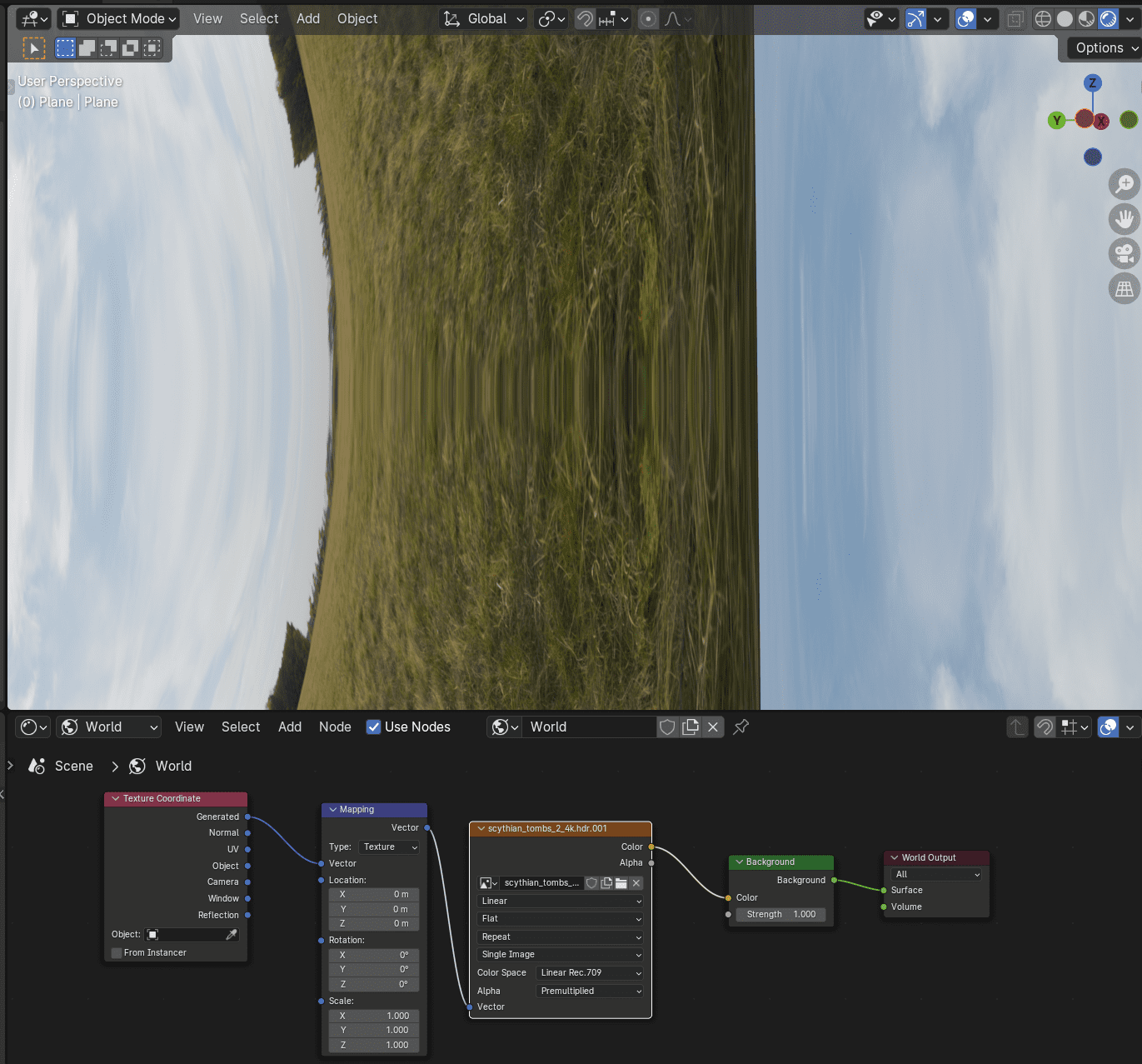Viewport: 1142px width, 1064px height.
Task: Choose the invert selection mode
Action: (x=130, y=48)
